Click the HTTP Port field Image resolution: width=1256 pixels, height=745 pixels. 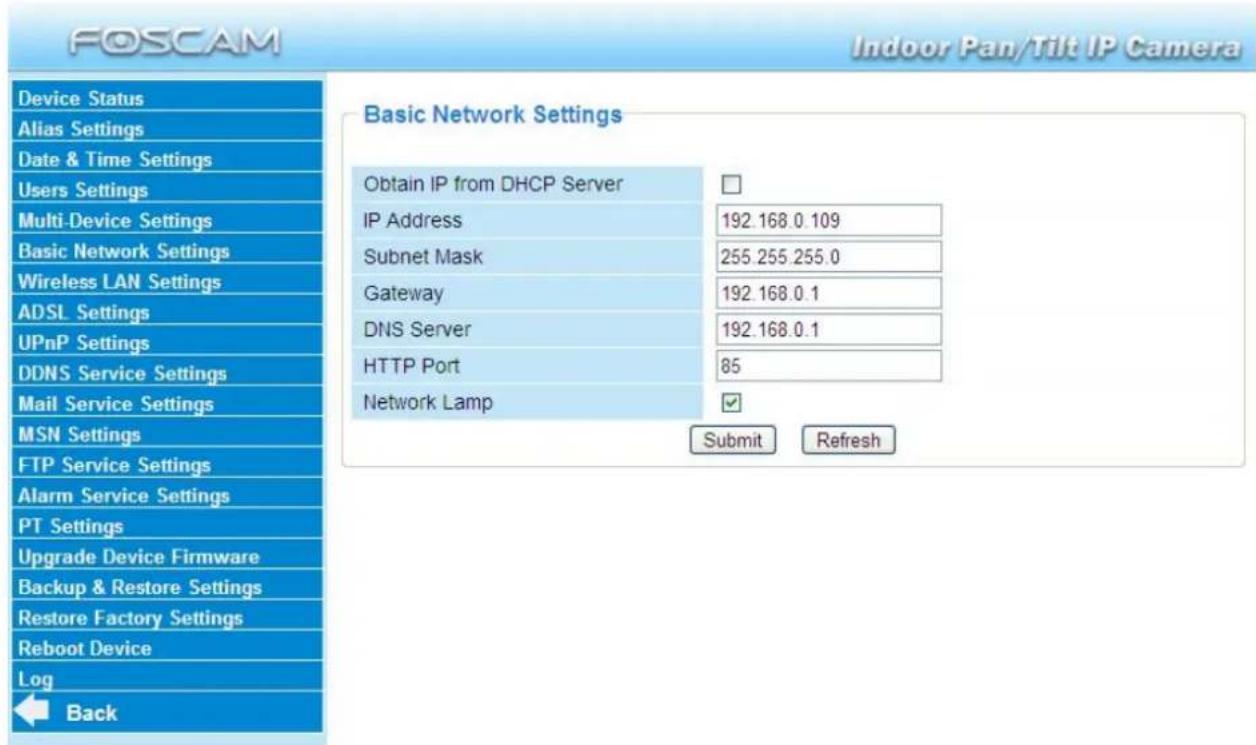(x=829, y=365)
